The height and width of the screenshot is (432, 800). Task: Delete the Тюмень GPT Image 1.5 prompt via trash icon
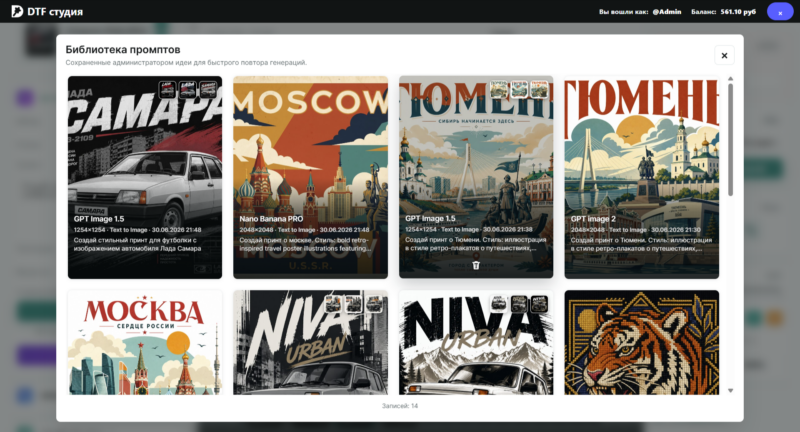pyautogui.click(x=476, y=265)
